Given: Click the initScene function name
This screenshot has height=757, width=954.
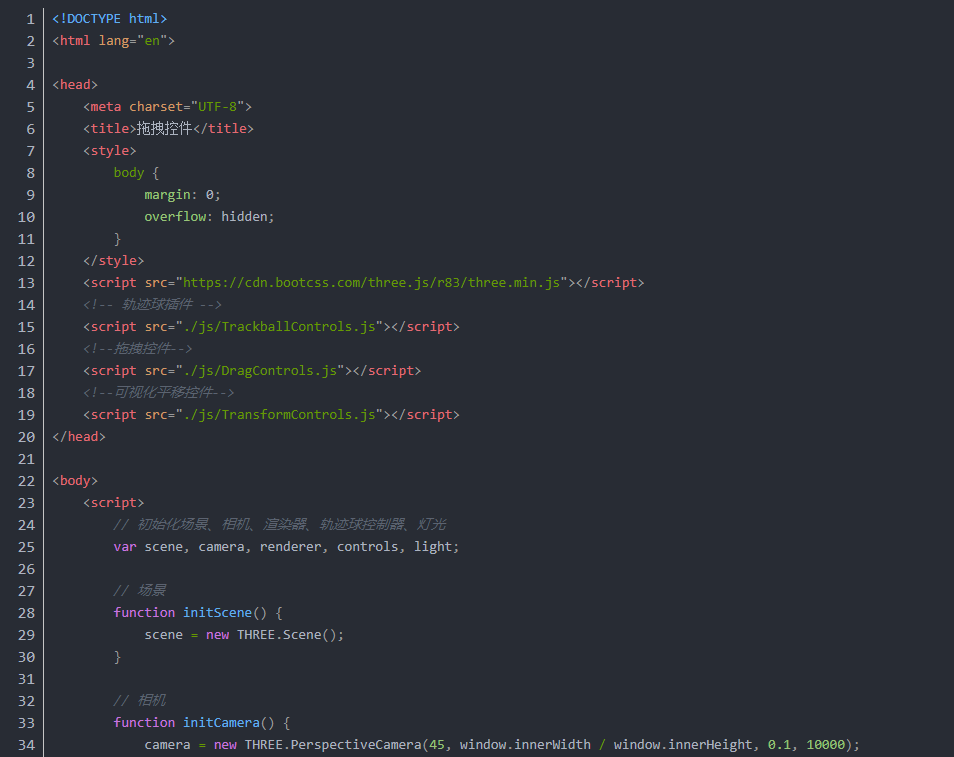Looking at the screenshot, I should click(x=217, y=612).
